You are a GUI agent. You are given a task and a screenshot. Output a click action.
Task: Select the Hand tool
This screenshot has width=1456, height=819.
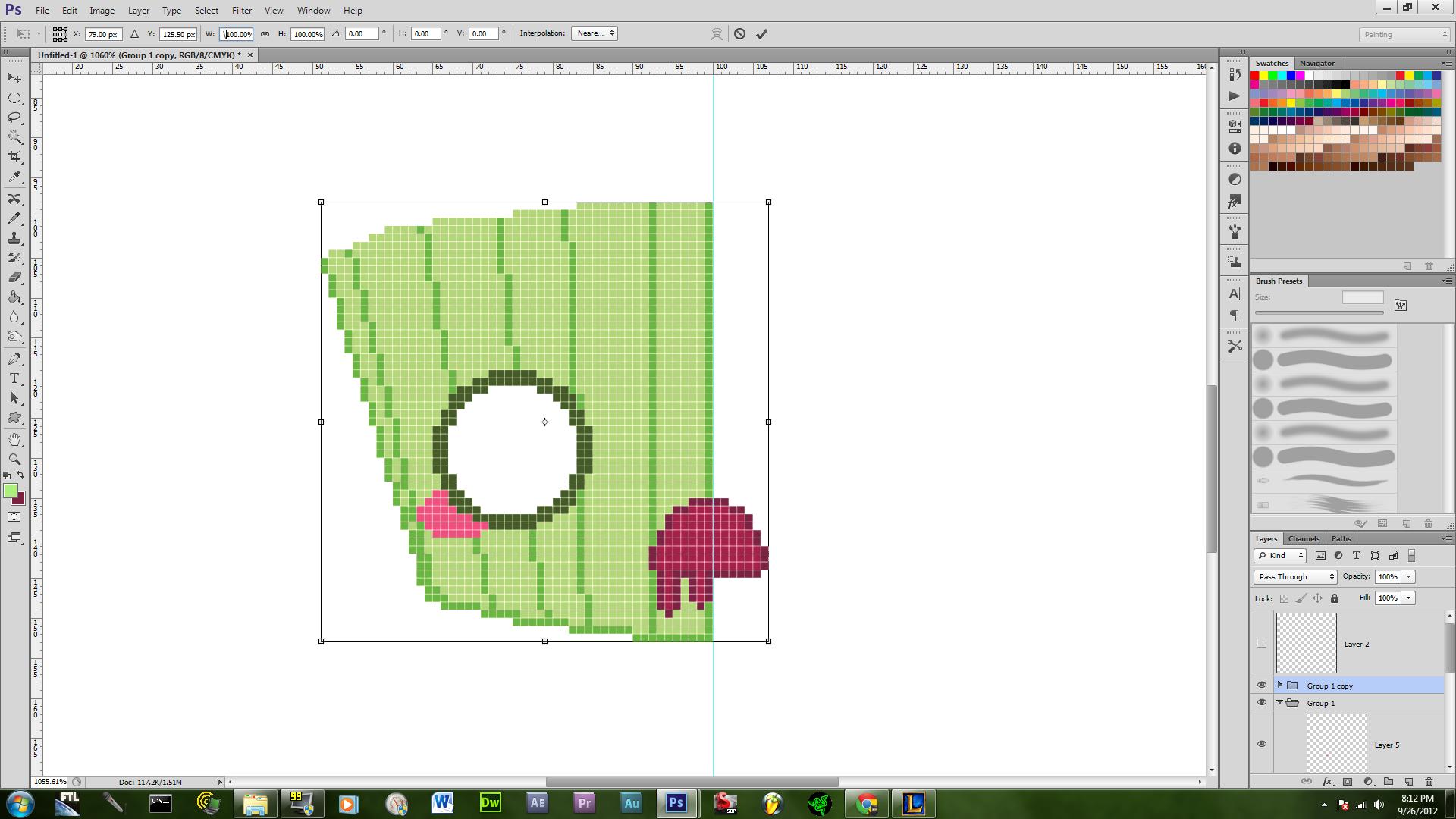point(14,440)
